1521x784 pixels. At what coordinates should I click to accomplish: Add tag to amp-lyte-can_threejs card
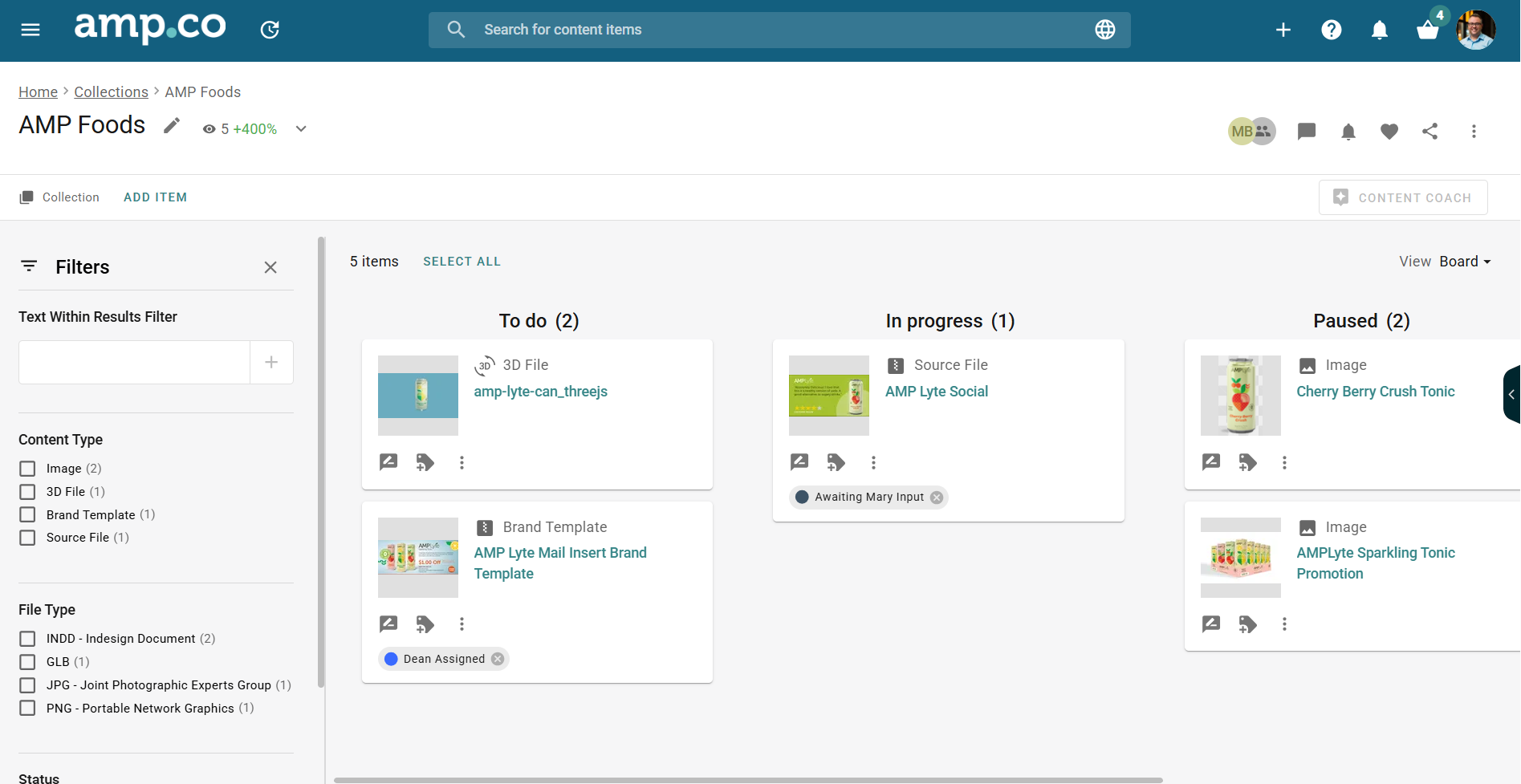(425, 462)
